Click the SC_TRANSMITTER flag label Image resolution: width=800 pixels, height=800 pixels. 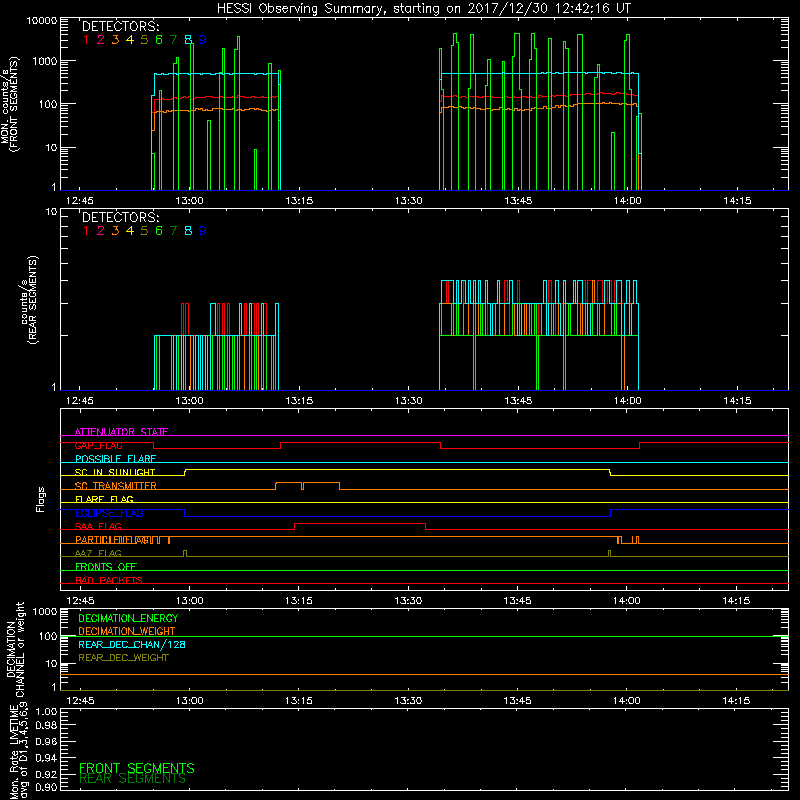[x=116, y=486]
